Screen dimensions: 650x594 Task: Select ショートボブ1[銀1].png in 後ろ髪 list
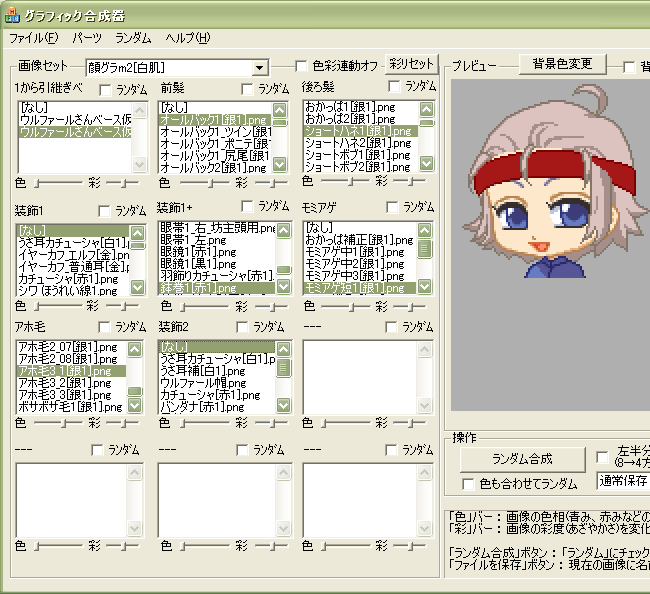[361, 155]
